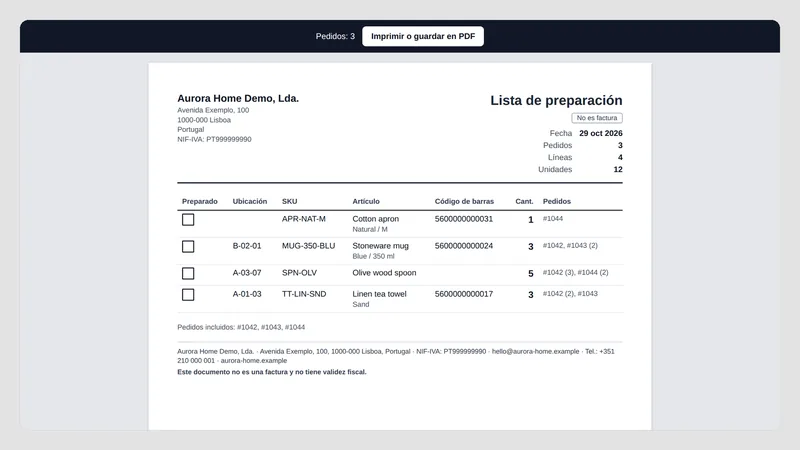Click the Ubicación column header
Image resolution: width=800 pixels, height=450 pixels.
pos(249,202)
